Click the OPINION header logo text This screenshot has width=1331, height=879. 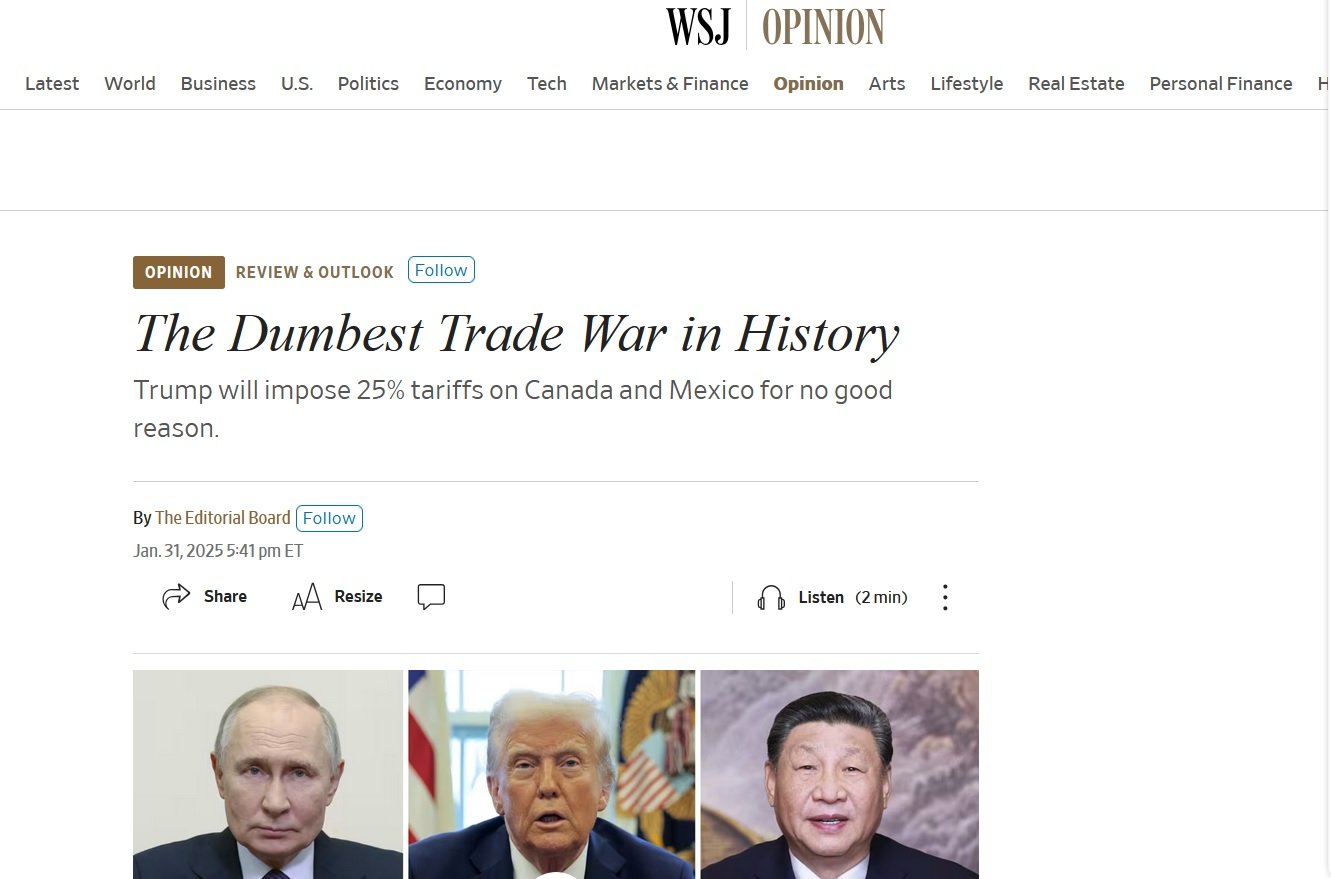823,27
